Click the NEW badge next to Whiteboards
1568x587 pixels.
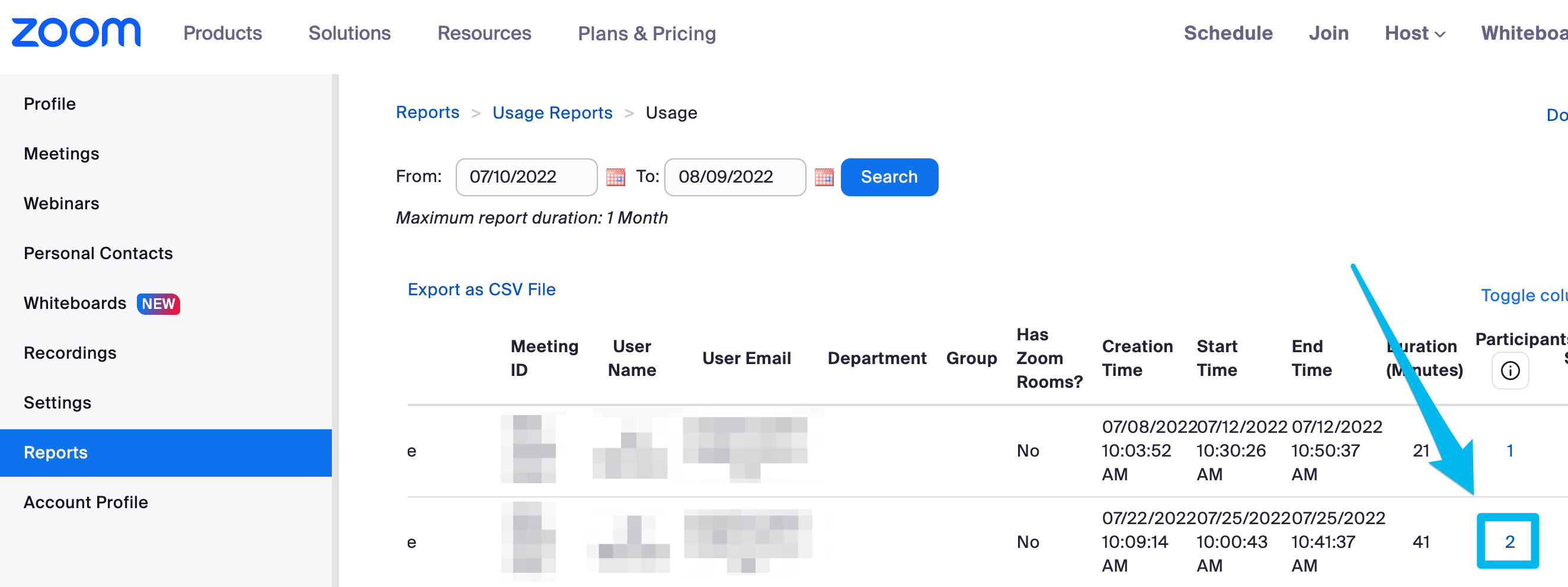(x=158, y=304)
